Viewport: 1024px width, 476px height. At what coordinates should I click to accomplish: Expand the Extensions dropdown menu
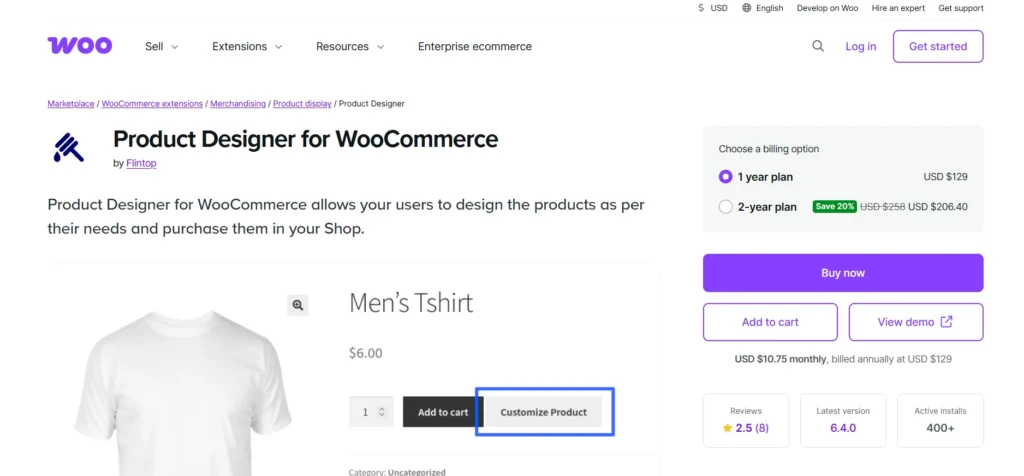point(247,46)
